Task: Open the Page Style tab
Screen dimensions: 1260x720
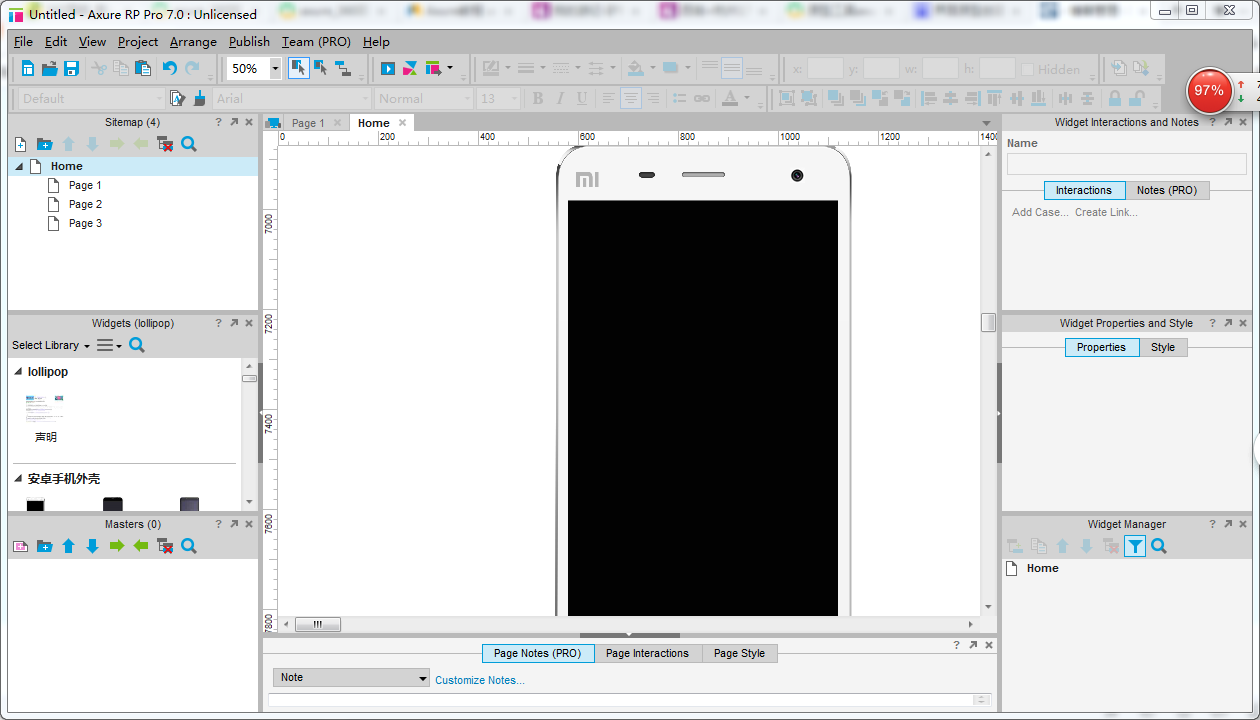Action: [739, 653]
